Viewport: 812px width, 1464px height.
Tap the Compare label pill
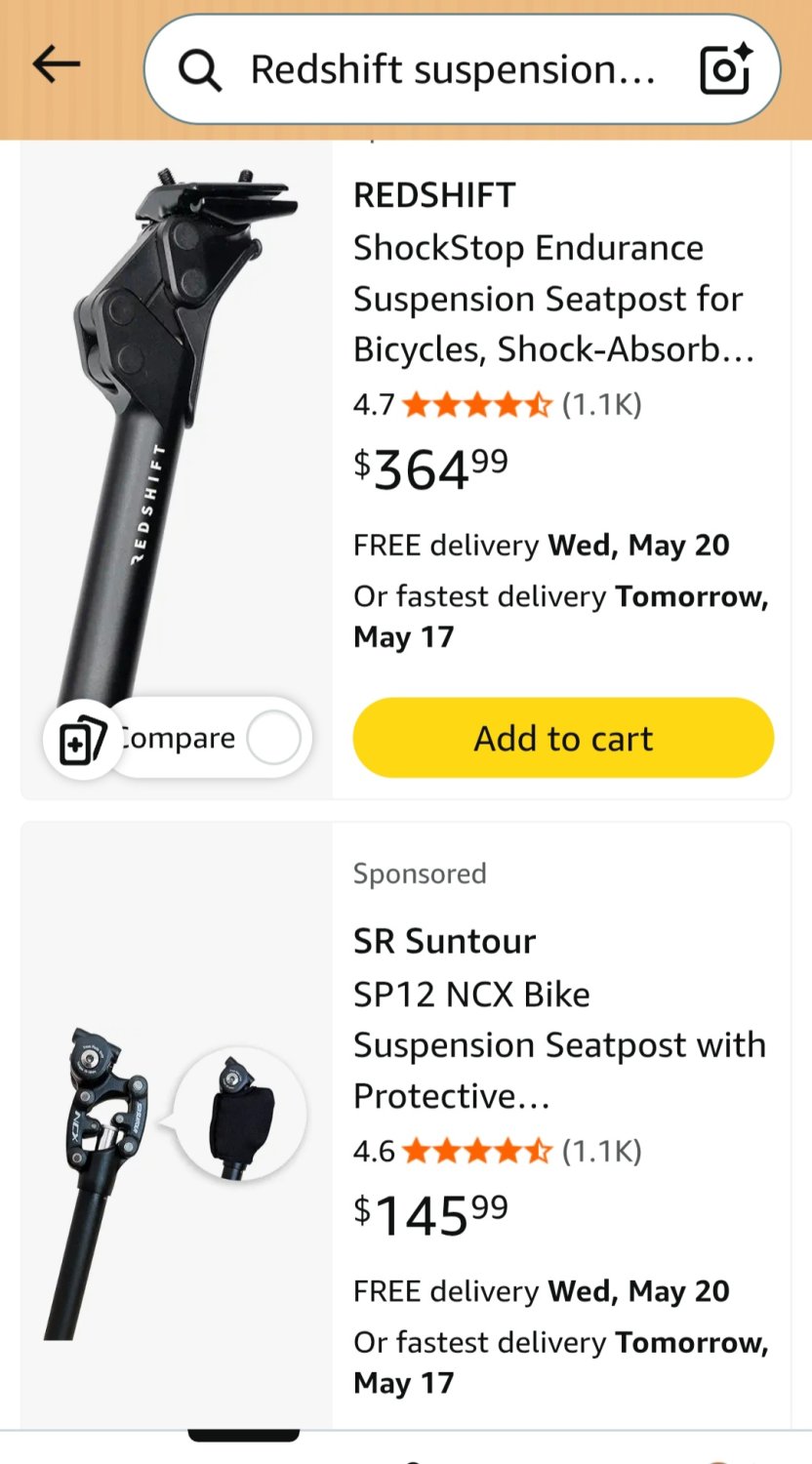[x=208, y=738]
